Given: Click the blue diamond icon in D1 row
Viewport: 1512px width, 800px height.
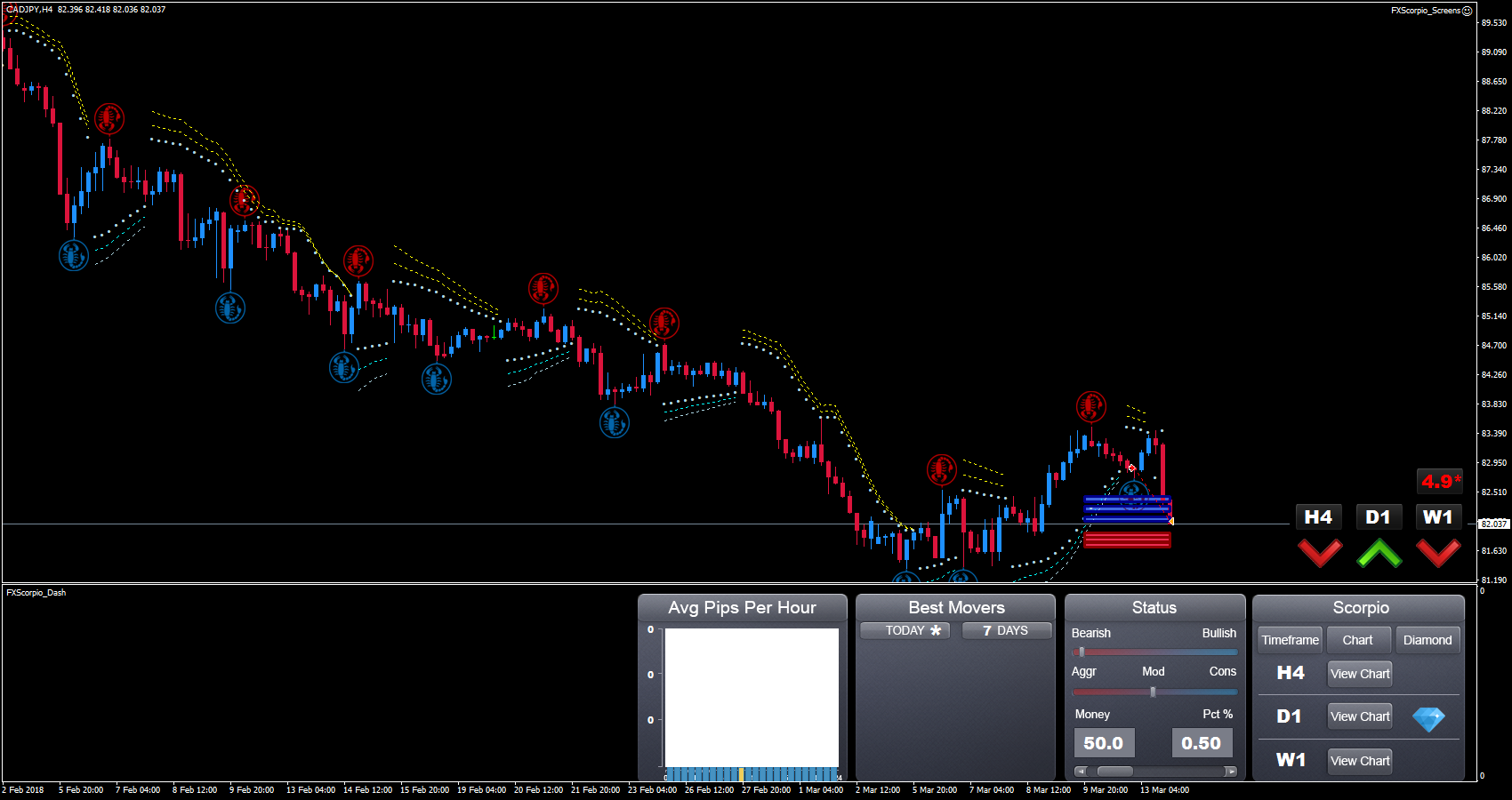Looking at the screenshot, I should [1428, 718].
